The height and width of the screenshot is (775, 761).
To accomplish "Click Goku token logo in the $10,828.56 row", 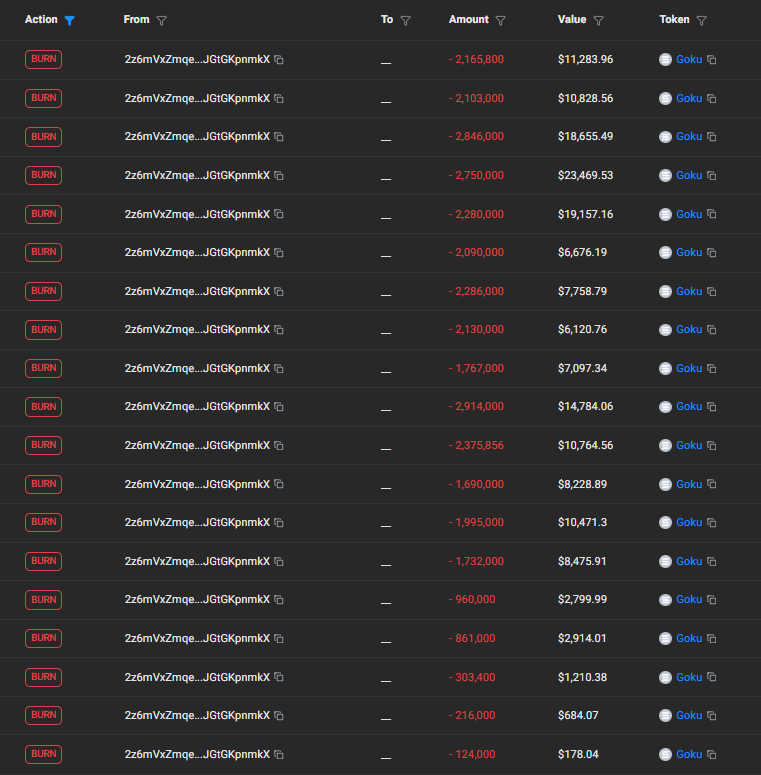I will pyautogui.click(x=665, y=99).
